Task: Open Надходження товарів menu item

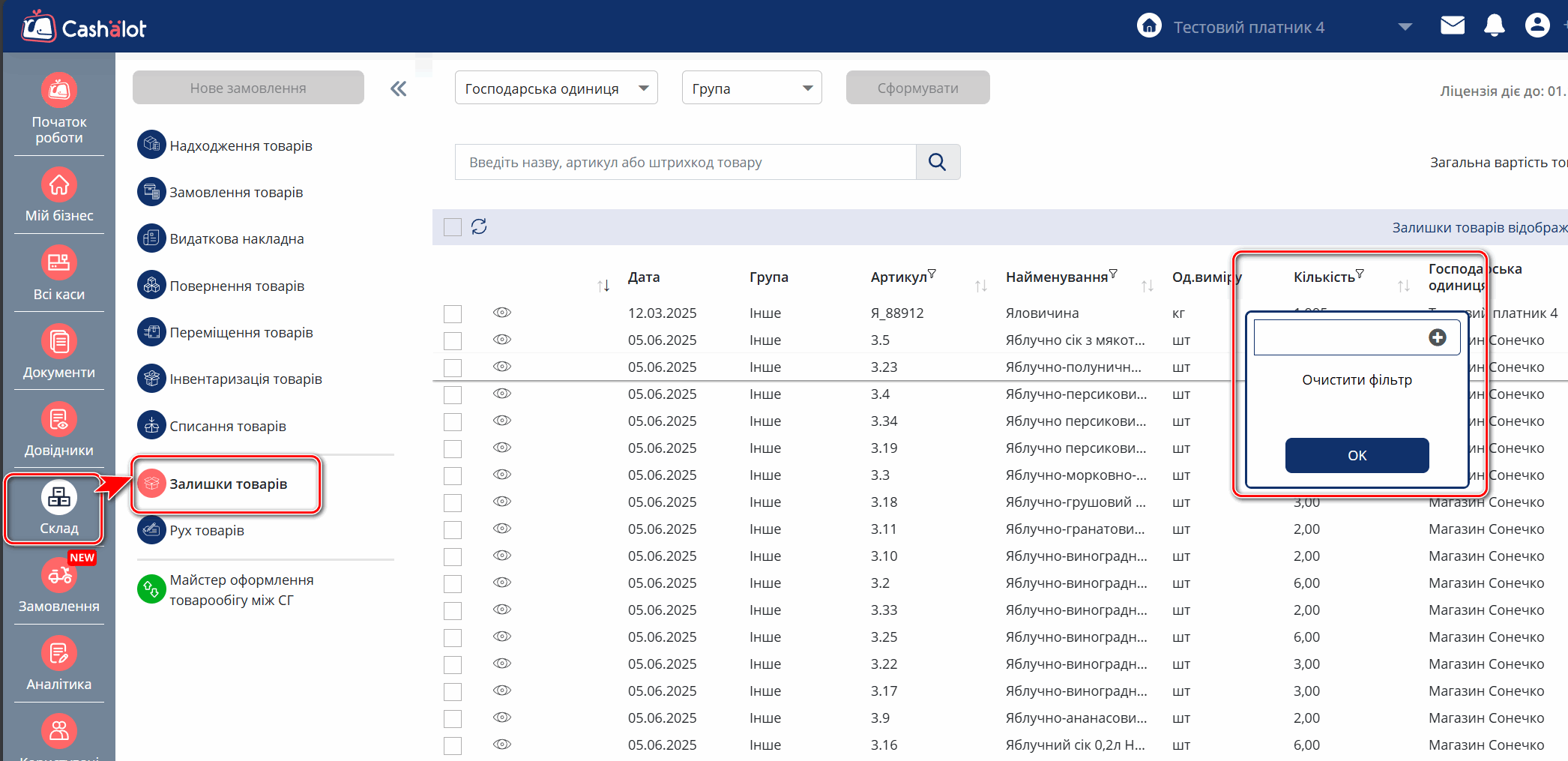Action: (x=240, y=145)
